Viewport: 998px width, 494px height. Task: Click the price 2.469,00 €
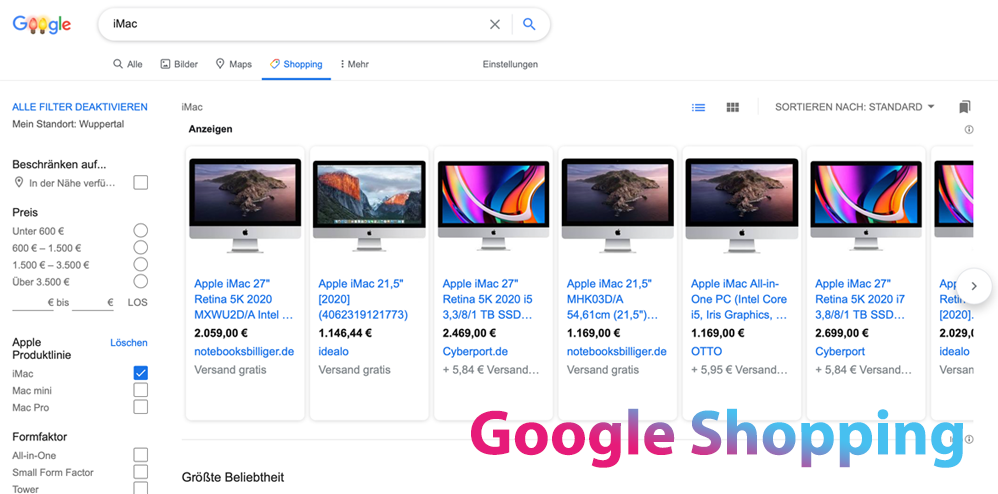pyautogui.click(x=469, y=332)
